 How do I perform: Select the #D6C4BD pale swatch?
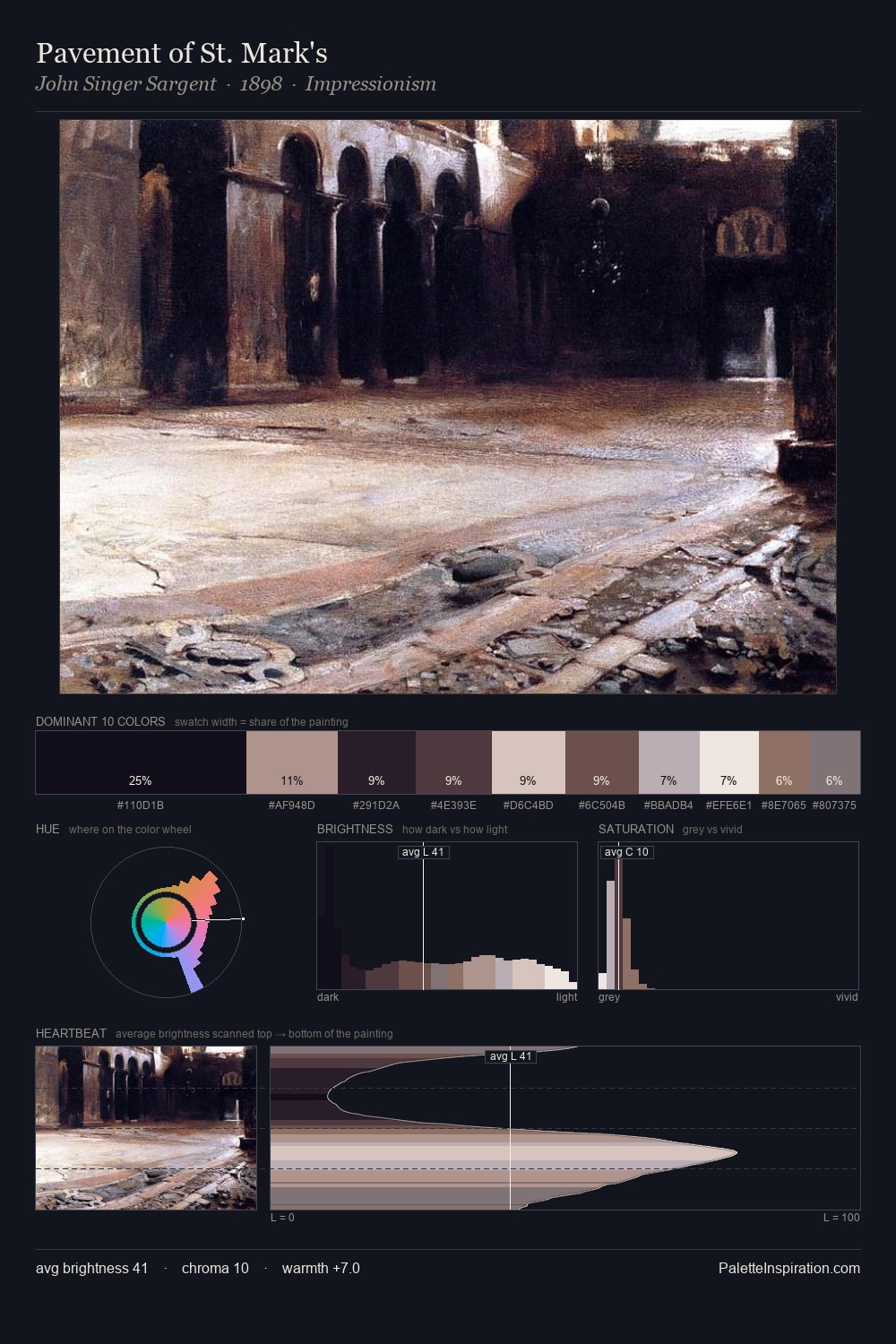529,762
